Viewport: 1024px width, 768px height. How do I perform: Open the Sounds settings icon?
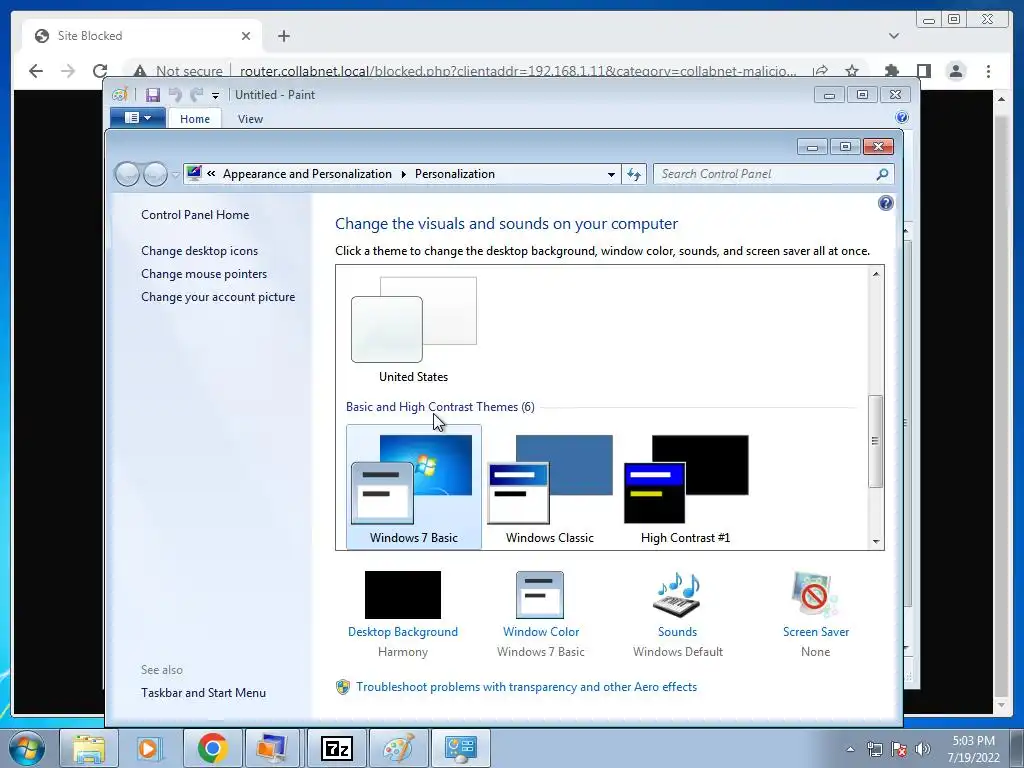pyautogui.click(x=677, y=594)
